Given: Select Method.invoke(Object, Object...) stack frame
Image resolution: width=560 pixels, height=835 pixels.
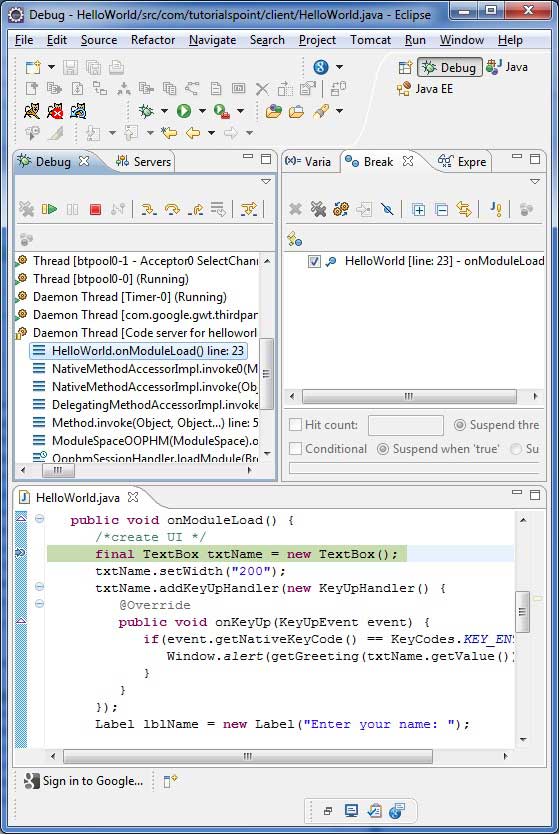Looking at the screenshot, I should [x=145, y=423].
